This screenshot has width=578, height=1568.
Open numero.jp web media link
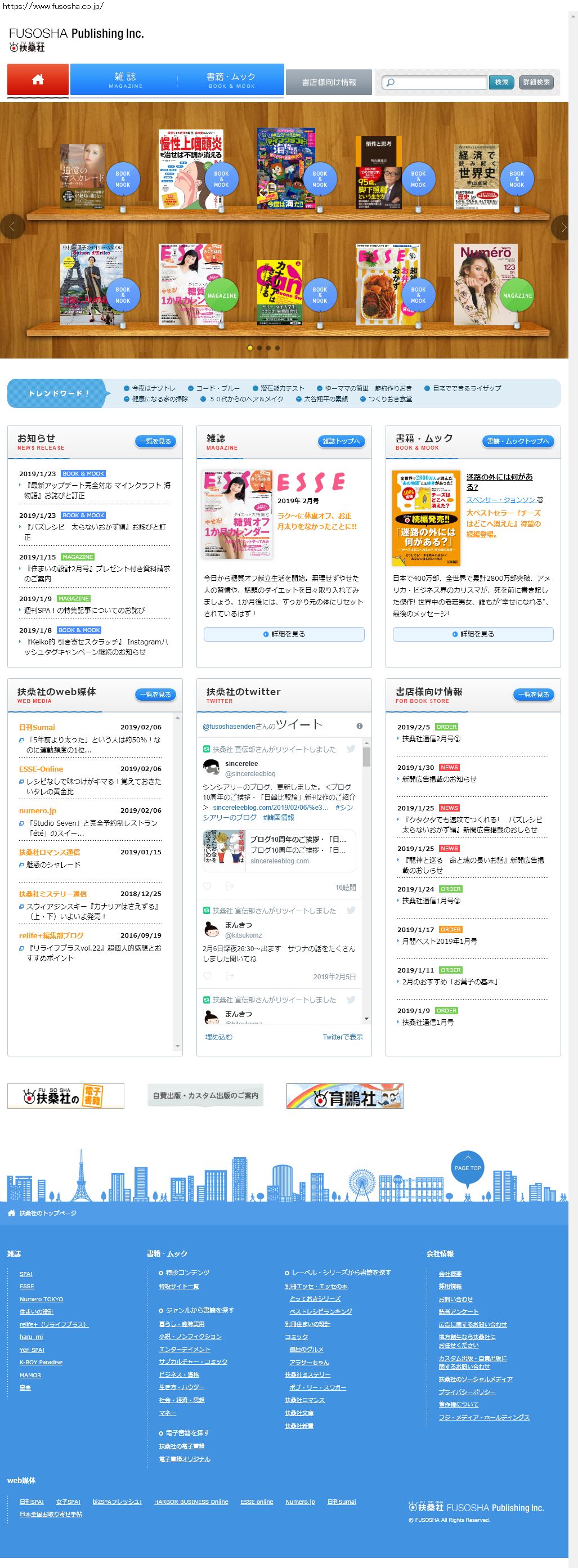pyautogui.click(x=38, y=811)
